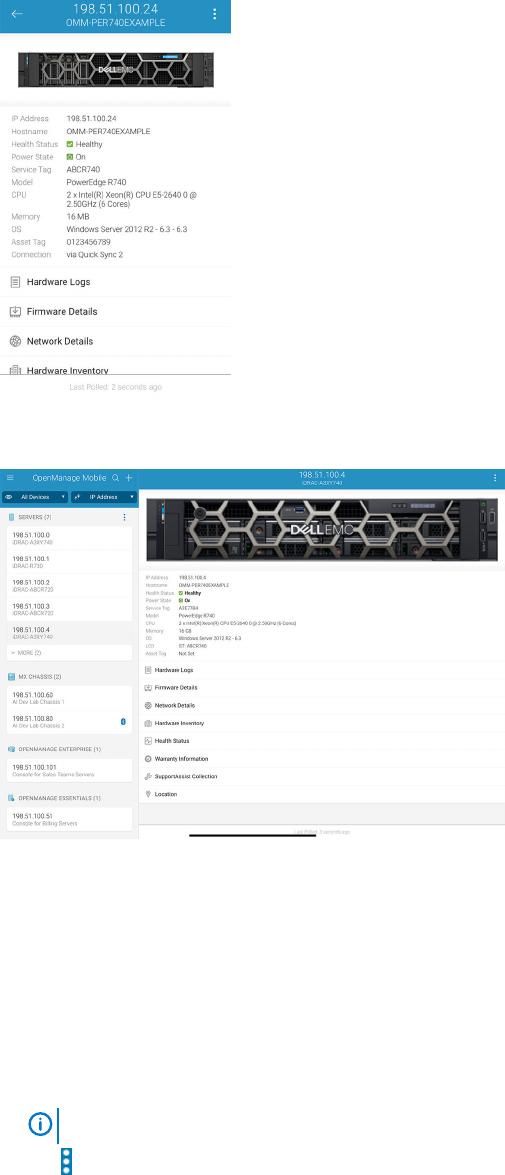Screen dimensions: 505x1175
Task: Open Network Details in the tablet view
Action: (x=322, y=705)
